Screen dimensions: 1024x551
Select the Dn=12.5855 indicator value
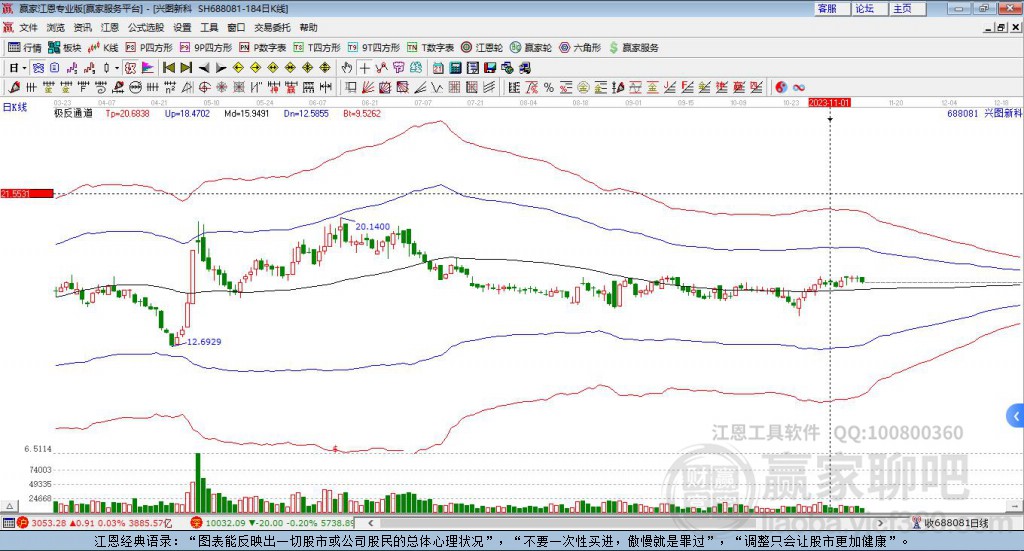pyautogui.click(x=306, y=114)
